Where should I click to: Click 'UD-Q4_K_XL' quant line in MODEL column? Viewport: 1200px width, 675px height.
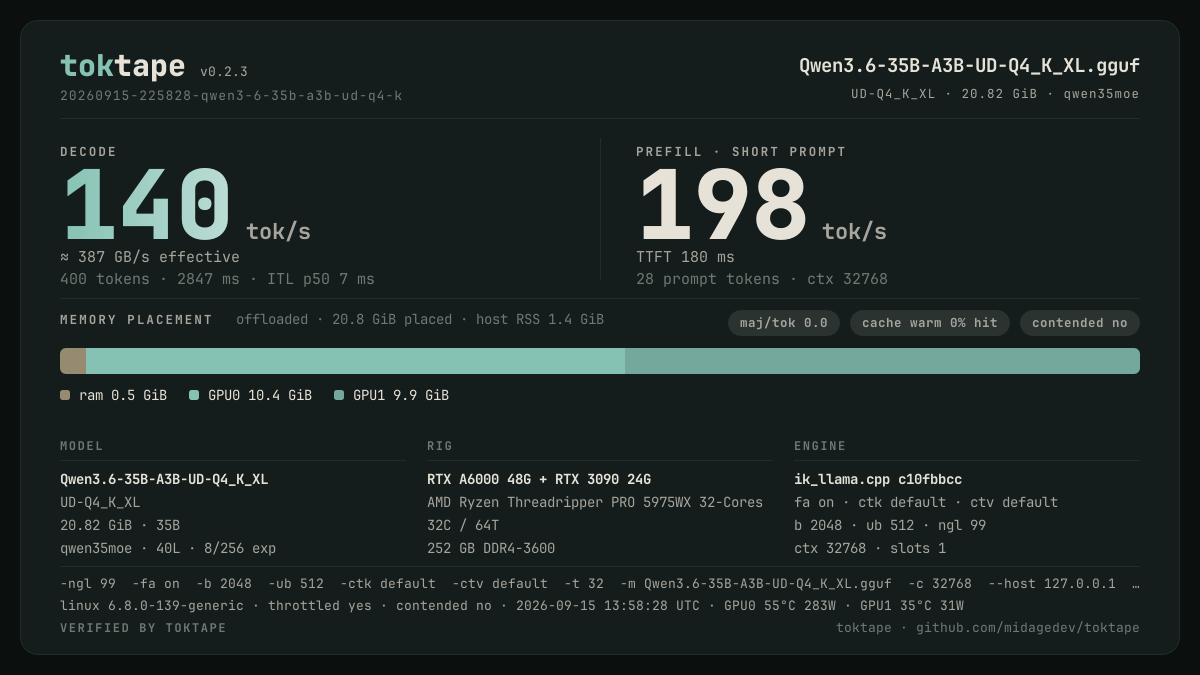(x=100, y=502)
